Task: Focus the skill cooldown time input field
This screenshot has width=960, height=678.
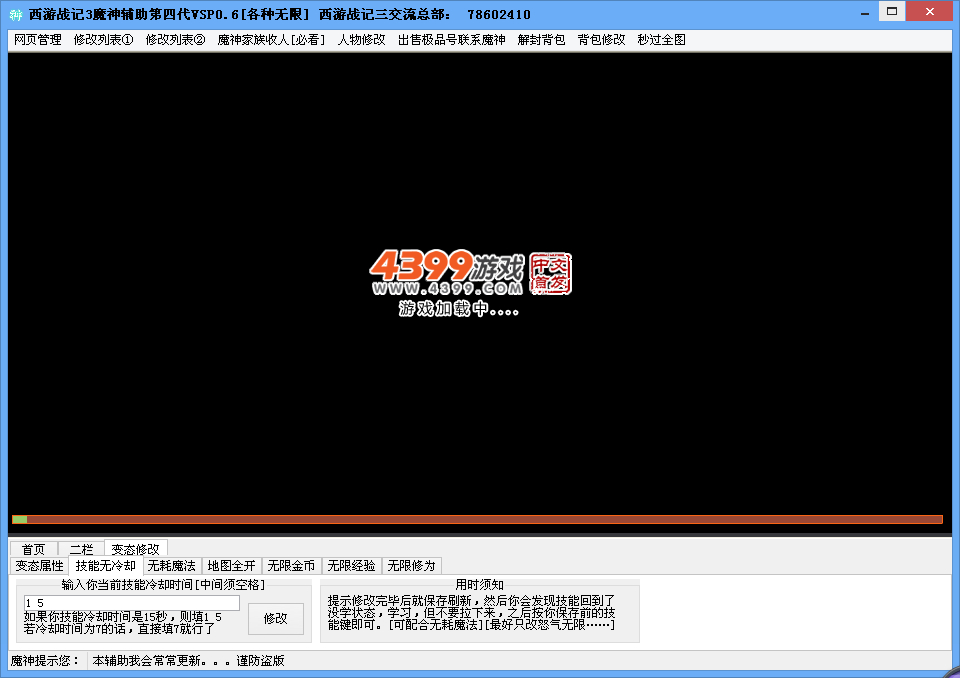Action: pyautogui.click(x=132, y=603)
